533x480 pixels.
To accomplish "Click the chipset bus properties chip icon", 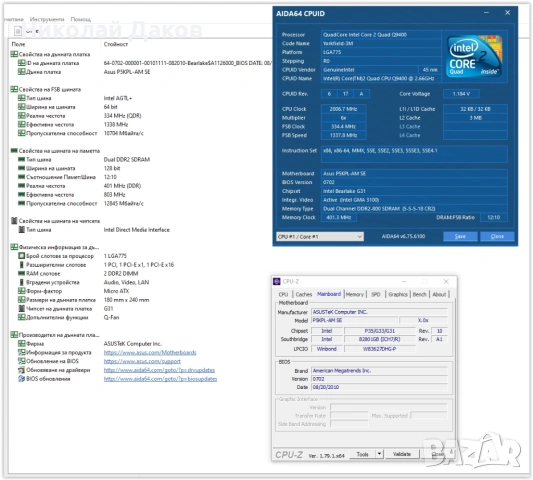I will (14, 221).
